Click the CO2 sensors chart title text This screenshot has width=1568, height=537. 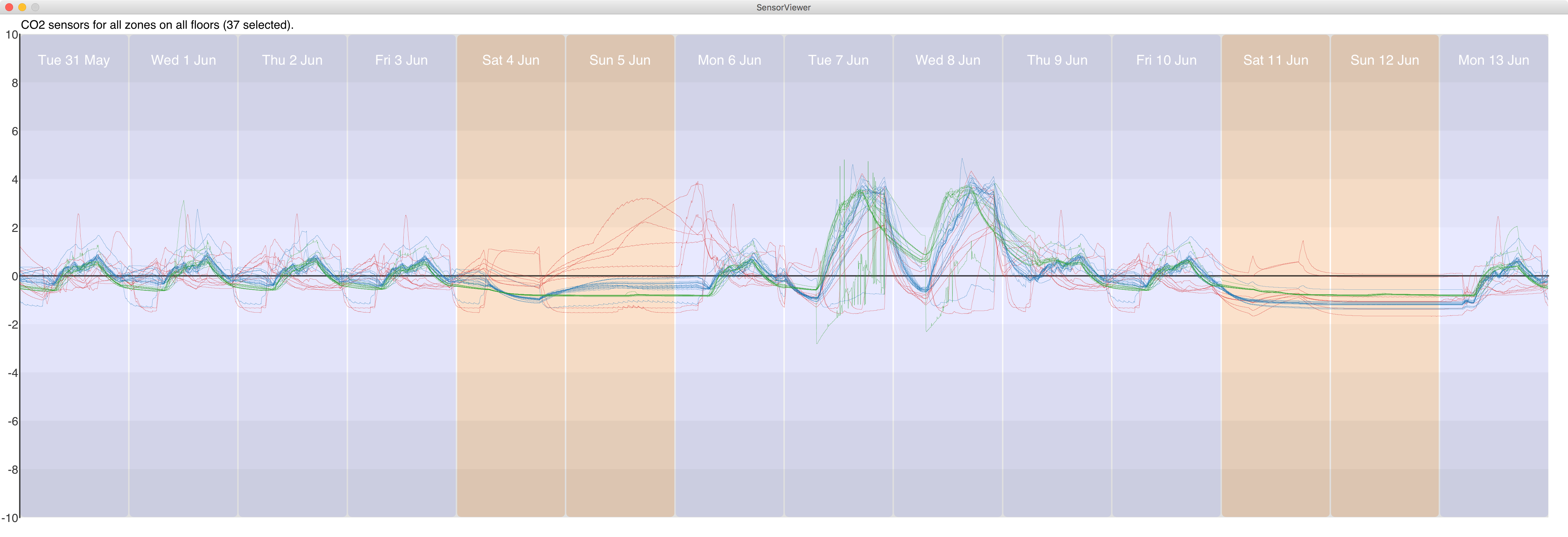157,25
